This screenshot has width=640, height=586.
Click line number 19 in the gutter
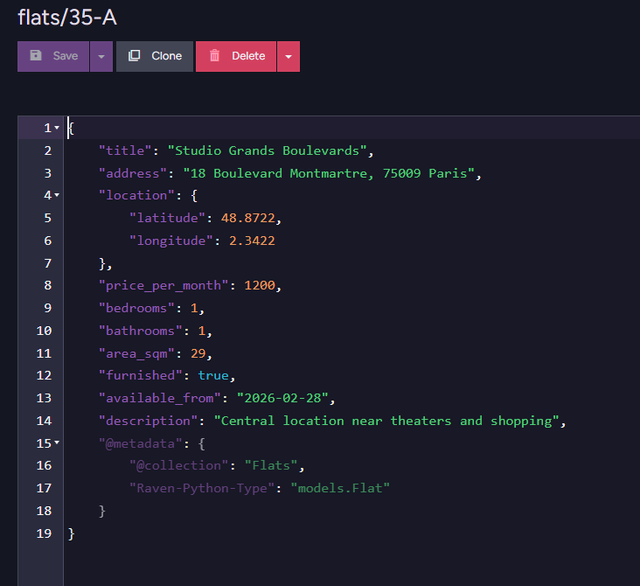tap(45, 533)
